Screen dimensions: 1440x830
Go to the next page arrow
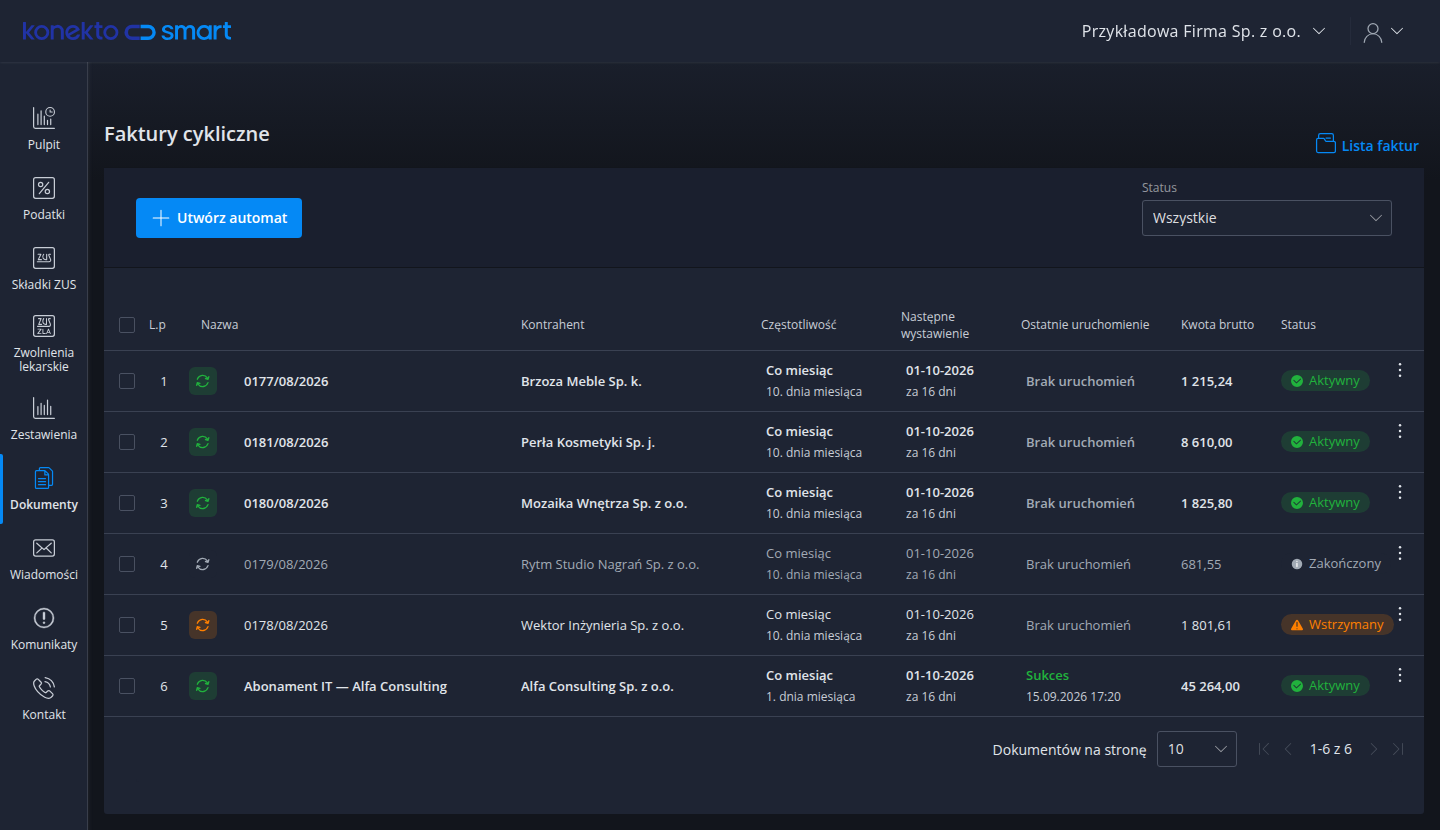1374,749
